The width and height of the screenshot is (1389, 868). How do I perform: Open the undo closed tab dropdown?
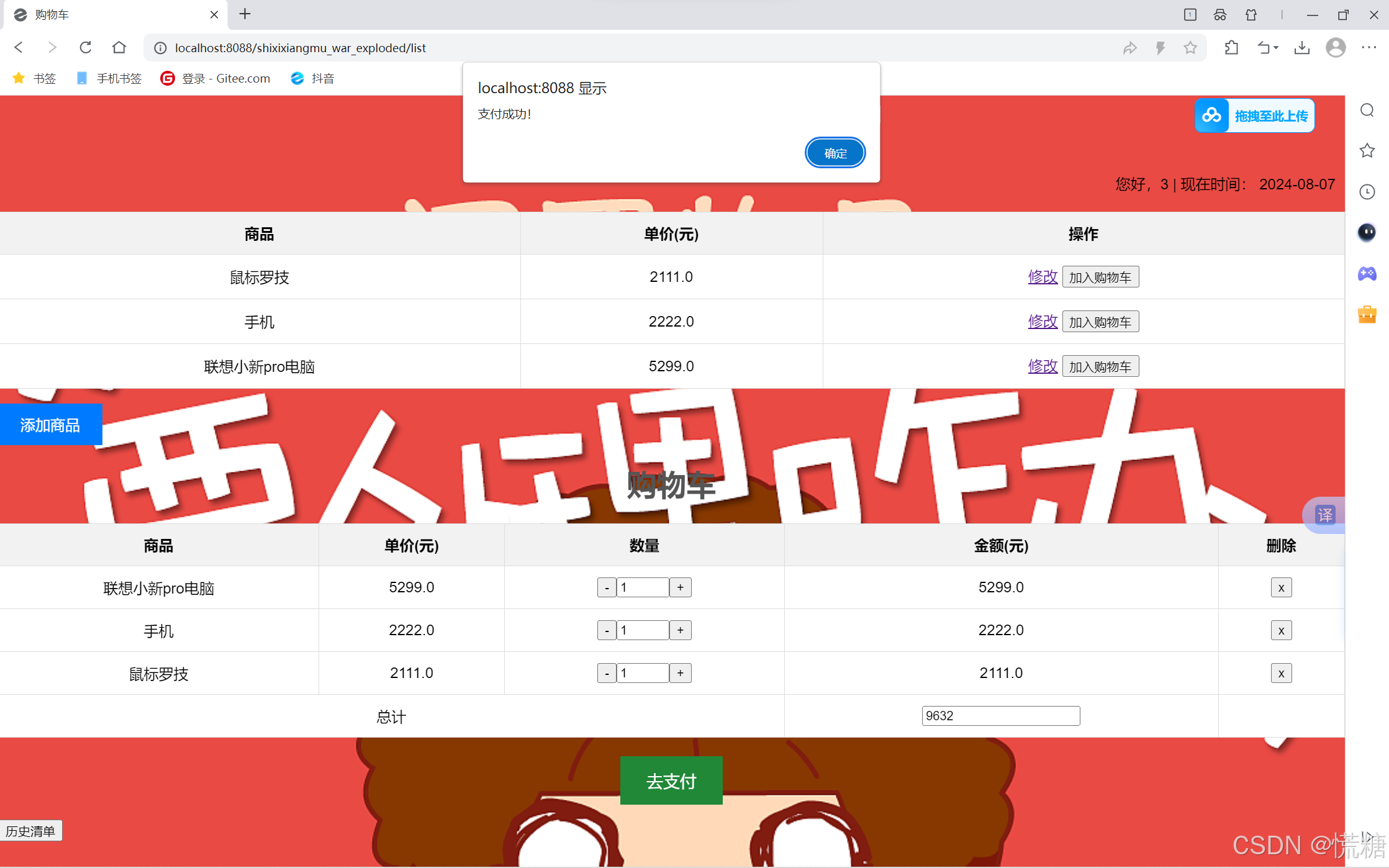[x=1268, y=48]
